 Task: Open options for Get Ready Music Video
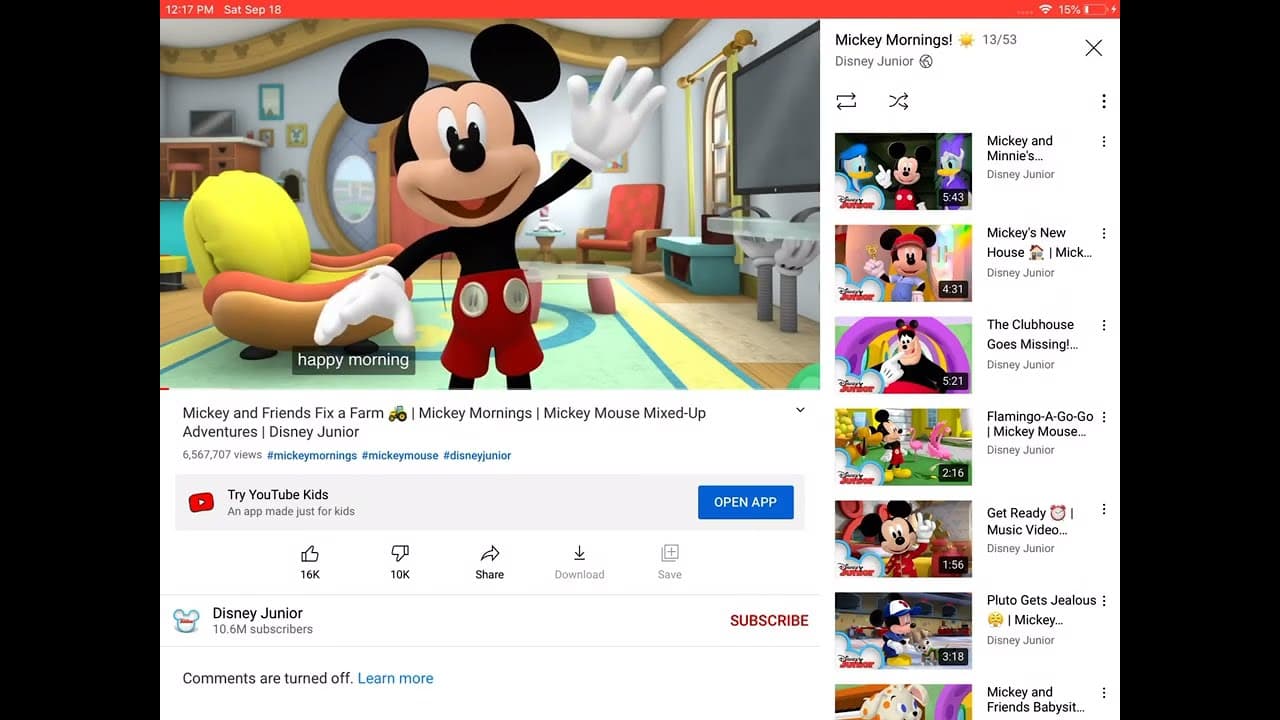pyautogui.click(x=1104, y=509)
